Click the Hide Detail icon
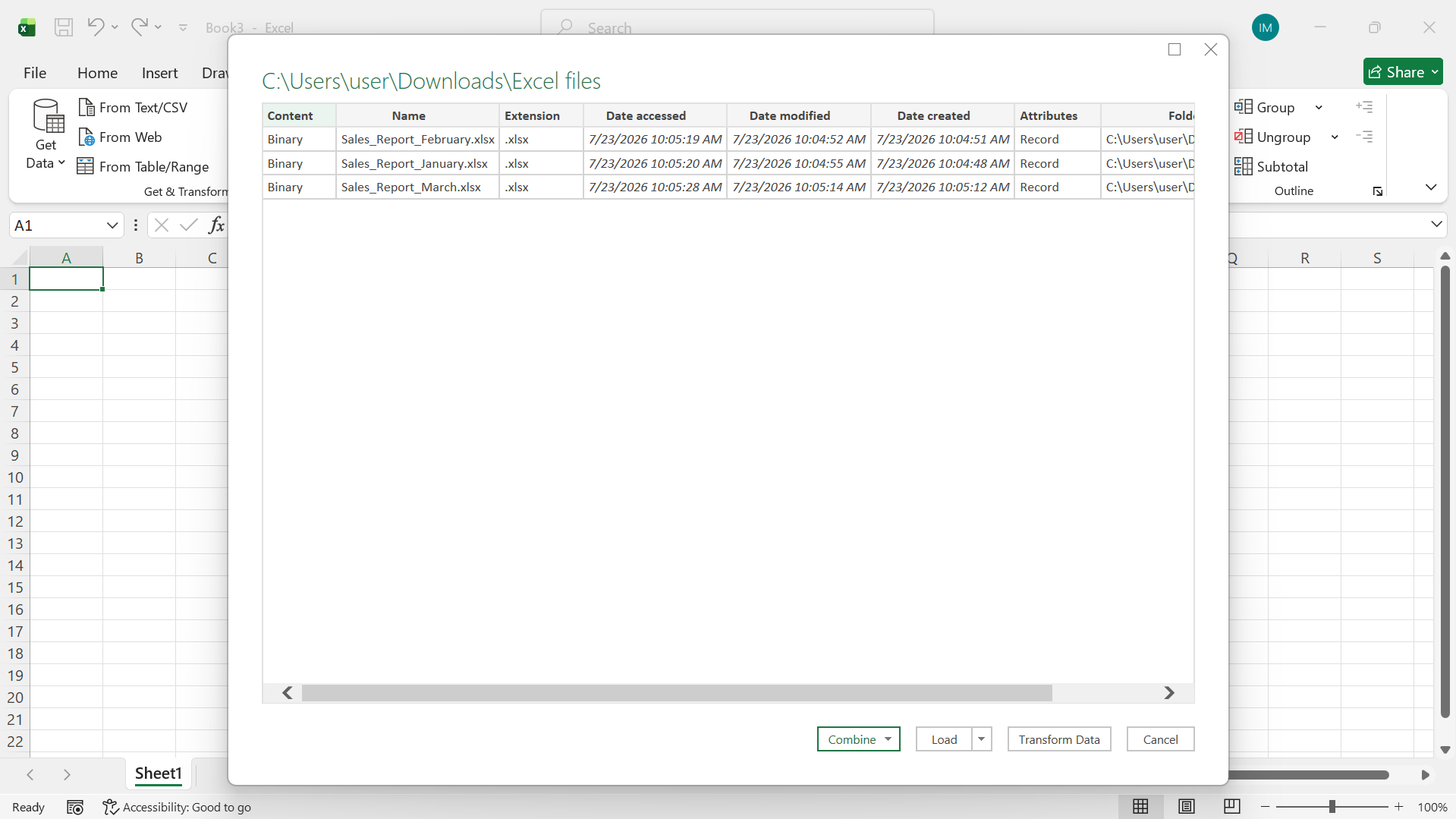1456x819 pixels. tap(1364, 137)
